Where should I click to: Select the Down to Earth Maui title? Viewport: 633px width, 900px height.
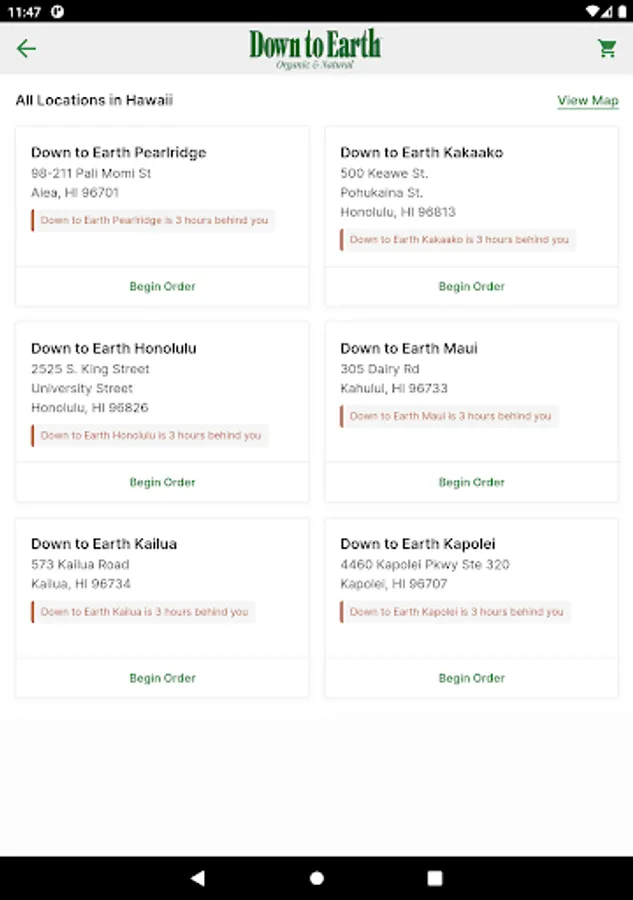(x=409, y=349)
